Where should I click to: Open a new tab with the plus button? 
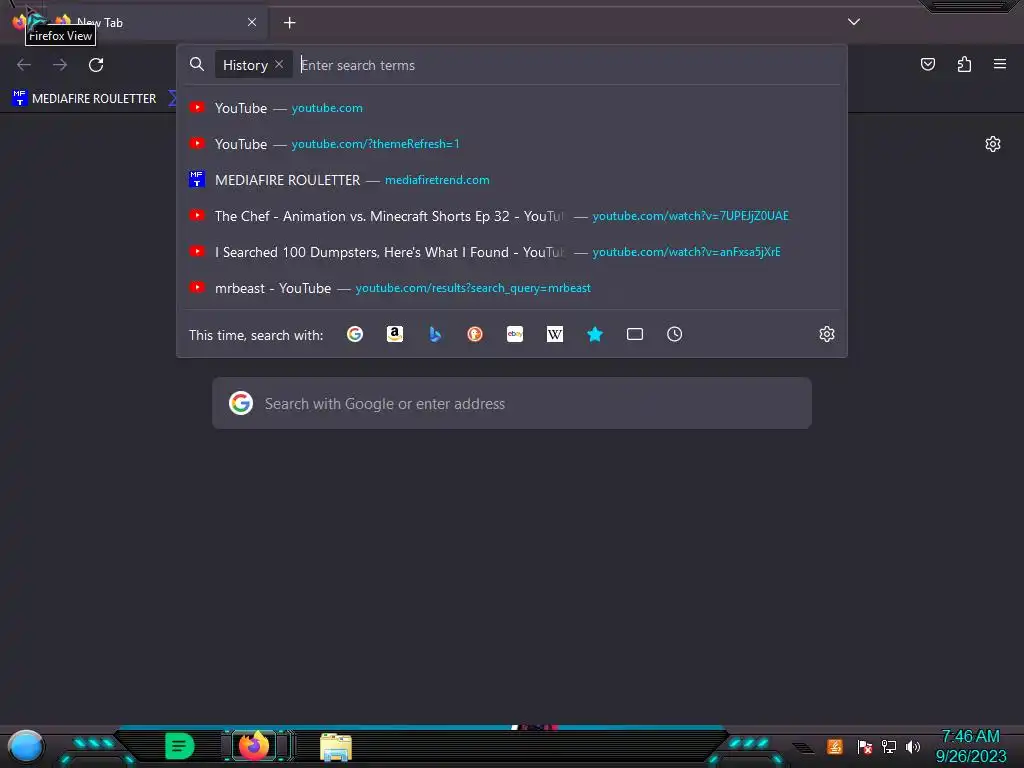click(289, 23)
